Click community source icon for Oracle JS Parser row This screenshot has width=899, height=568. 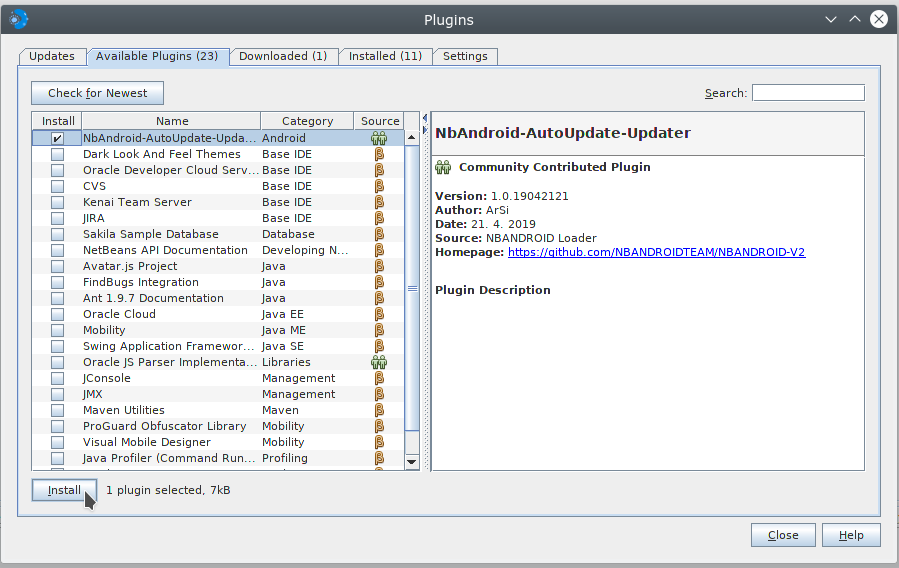[379, 362]
